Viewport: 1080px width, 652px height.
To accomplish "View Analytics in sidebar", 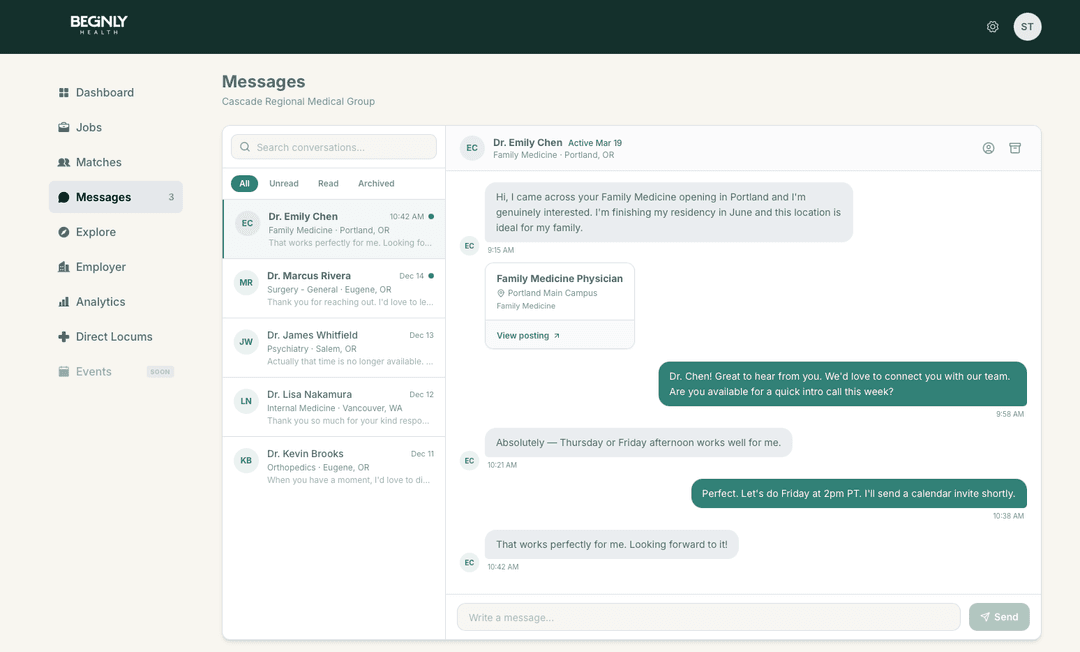I will [x=100, y=302].
